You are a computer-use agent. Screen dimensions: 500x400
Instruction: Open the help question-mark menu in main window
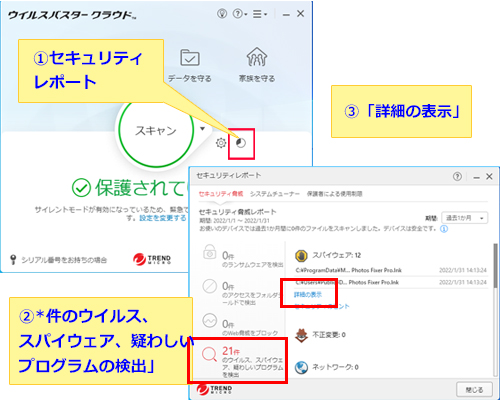coord(239,14)
